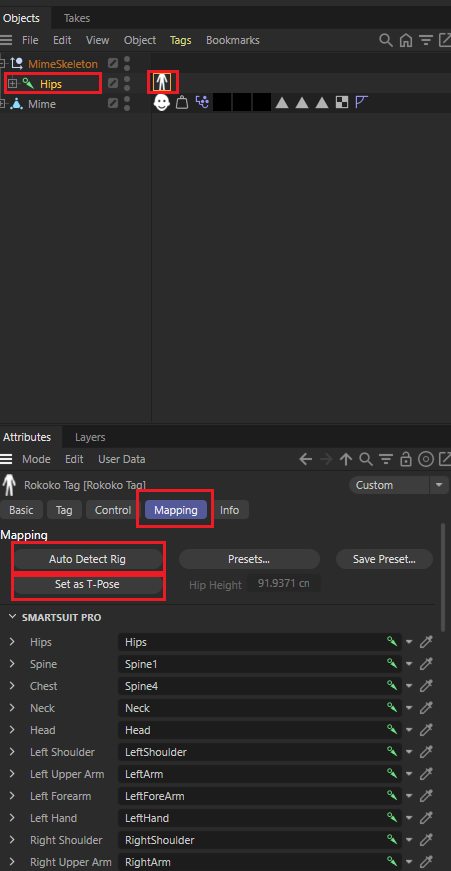451x871 pixels.
Task: Click the home icon in Objects manager
Action: [406, 40]
